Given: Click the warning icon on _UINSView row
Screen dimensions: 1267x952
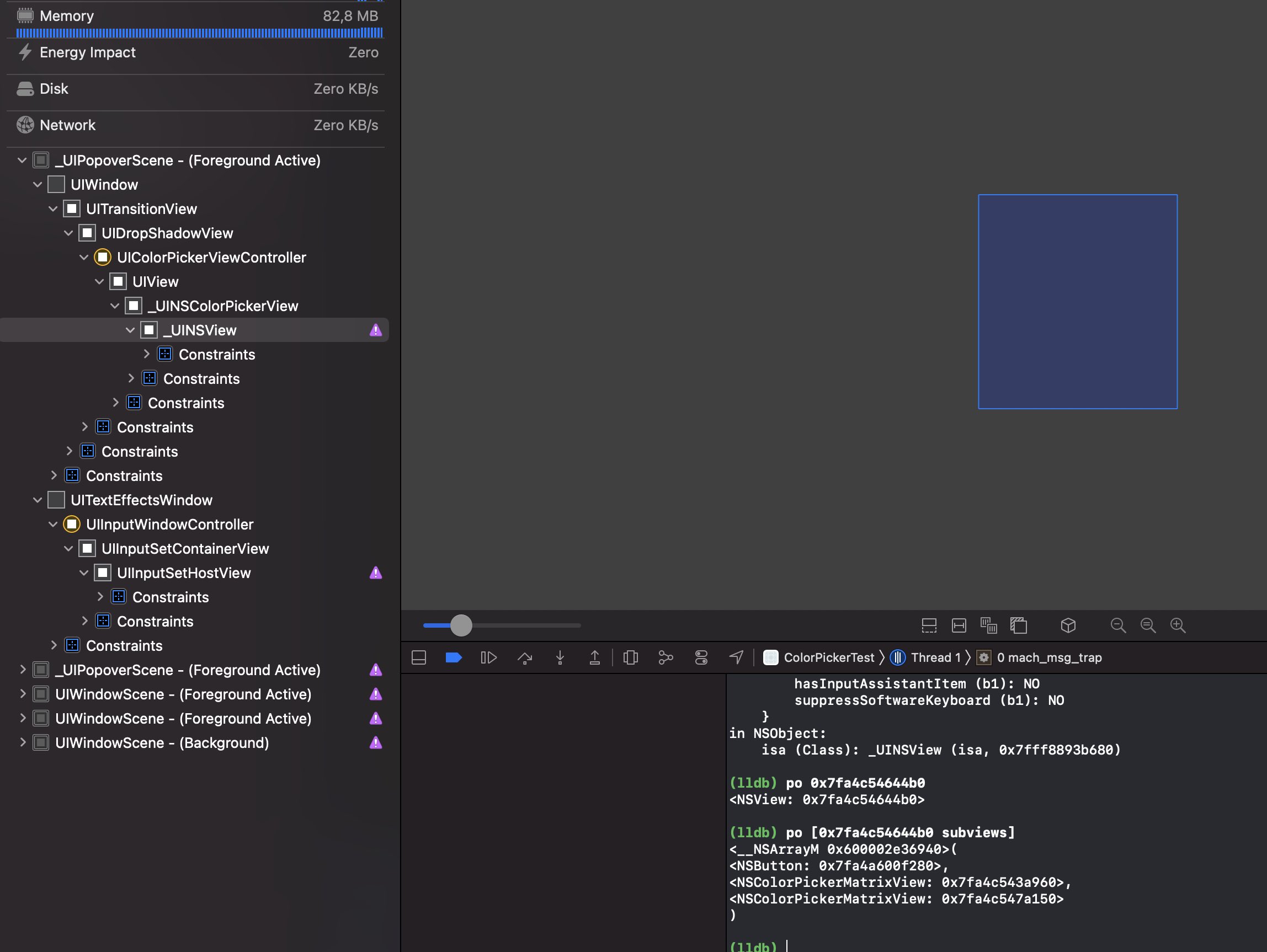Looking at the screenshot, I should [x=375, y=330].
